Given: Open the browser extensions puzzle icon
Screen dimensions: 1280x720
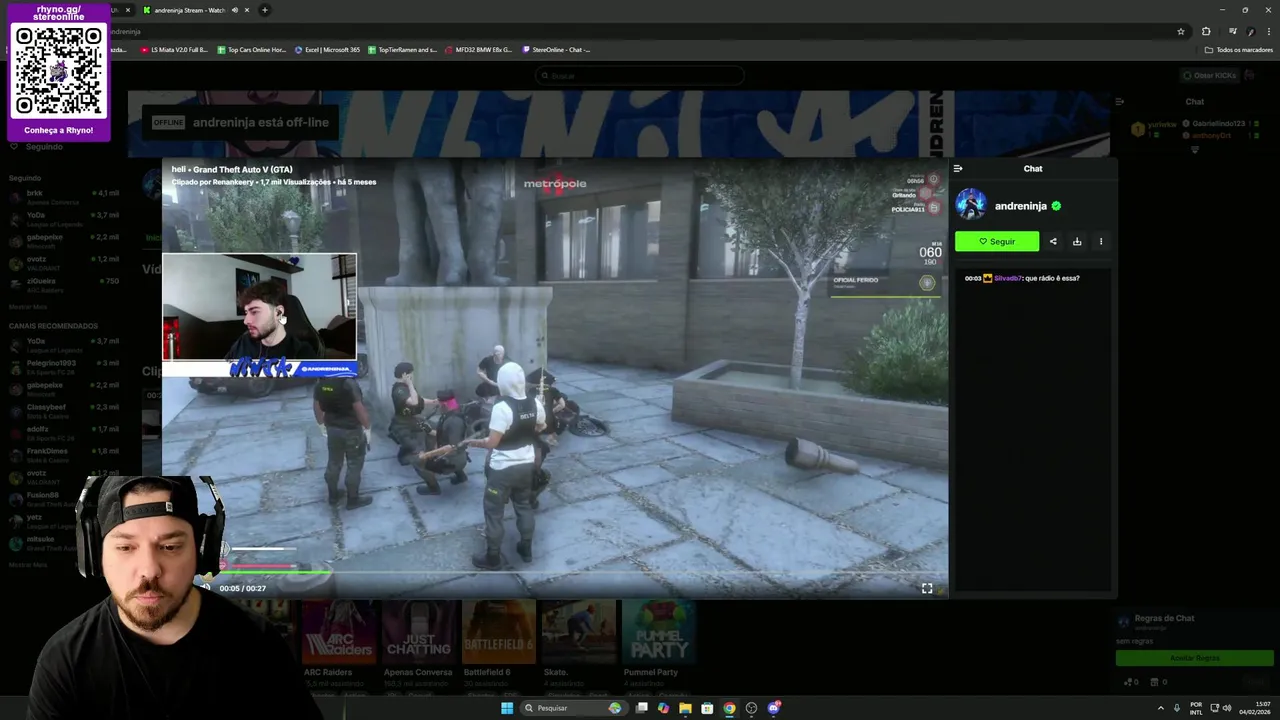Looking at the screenshot, I should 1206,31.
